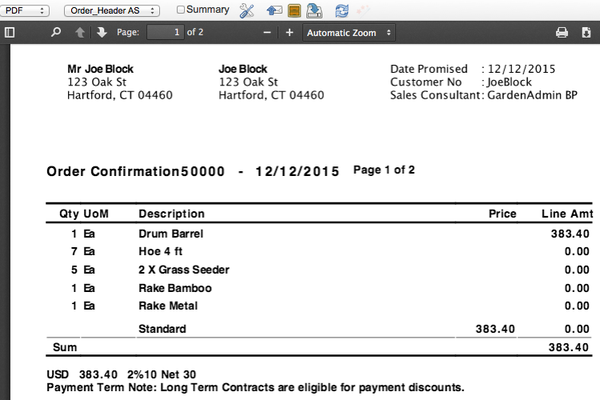The image size is (600, 400).
Task: Click the brown archive box icon
Action: point(294,10)
